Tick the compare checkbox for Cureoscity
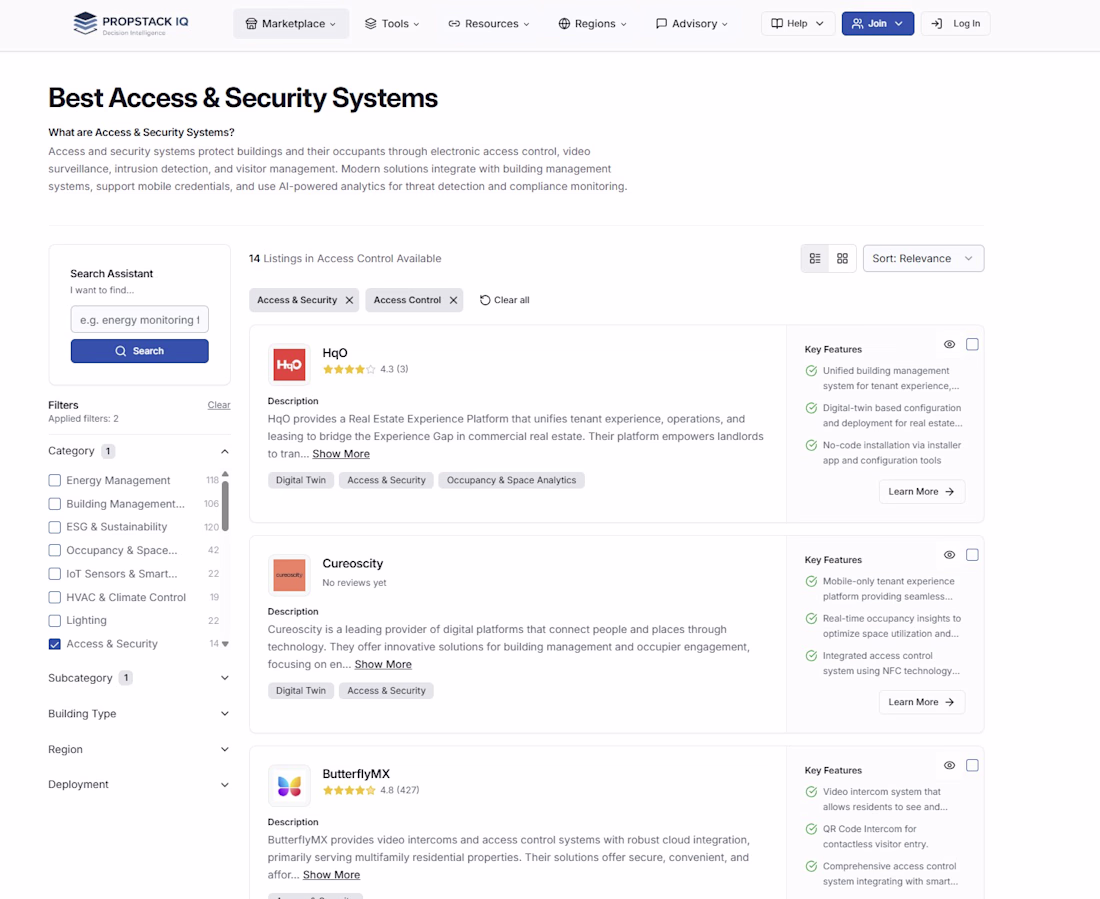This screenshot has width=1100, height=899. coord(972,554)
